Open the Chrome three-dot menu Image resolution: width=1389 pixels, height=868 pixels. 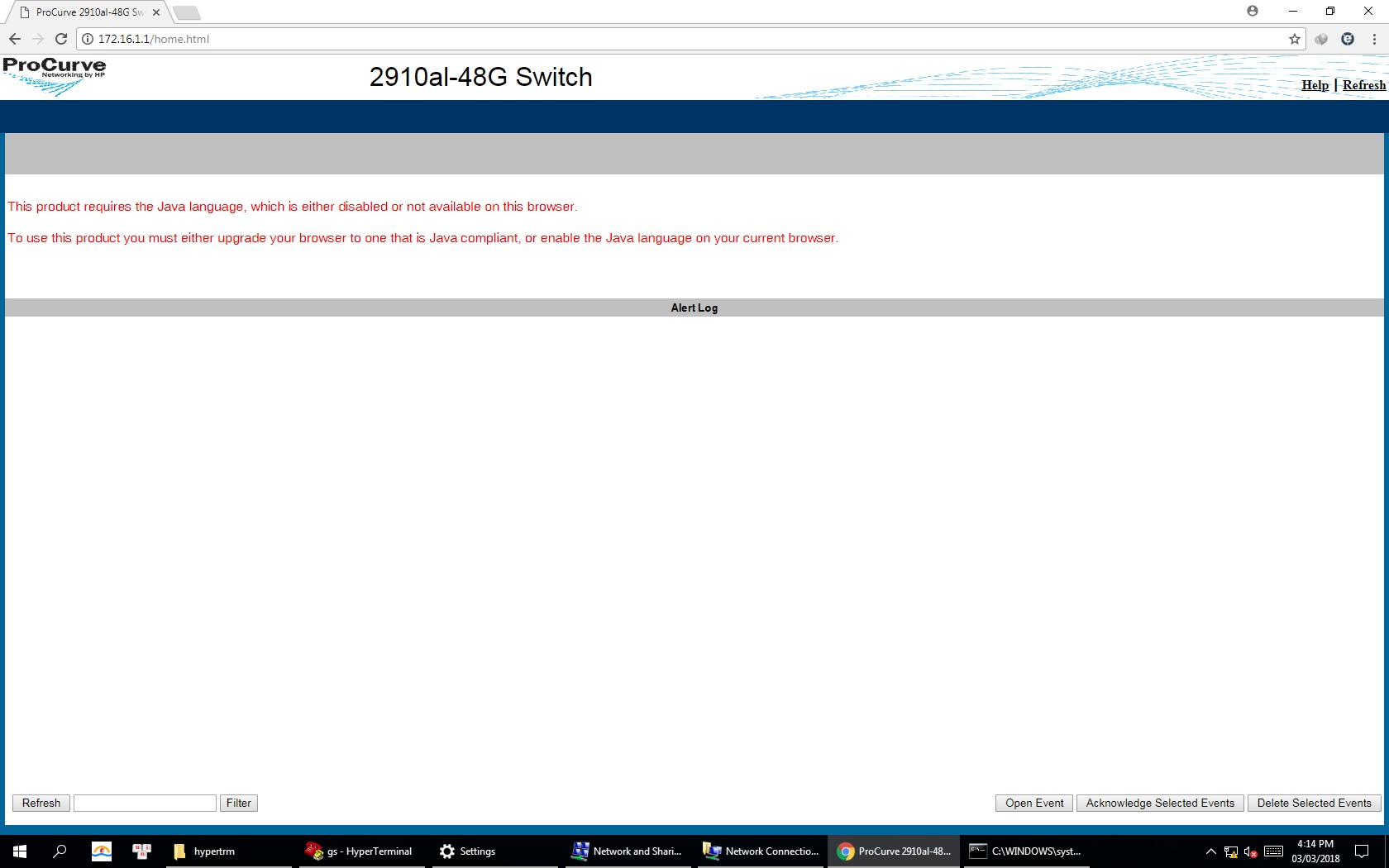[x=1374, y=39]
